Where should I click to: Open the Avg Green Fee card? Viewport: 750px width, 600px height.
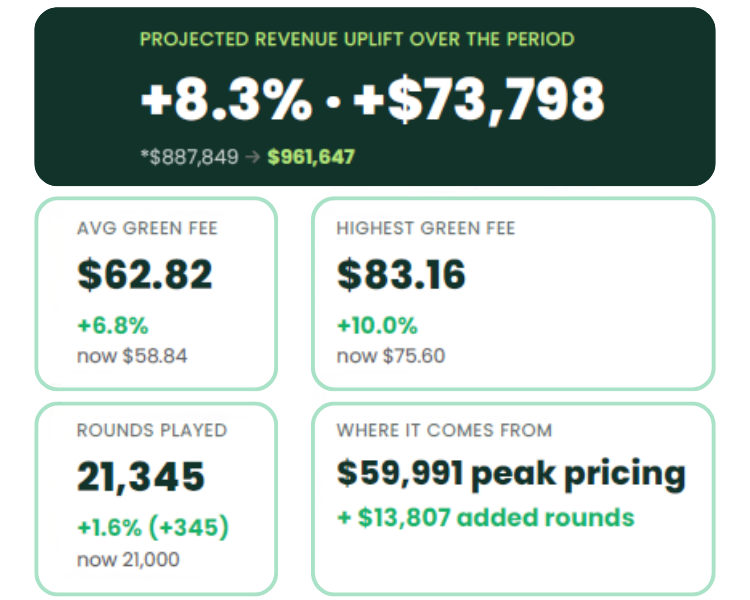tap(156, 294)
